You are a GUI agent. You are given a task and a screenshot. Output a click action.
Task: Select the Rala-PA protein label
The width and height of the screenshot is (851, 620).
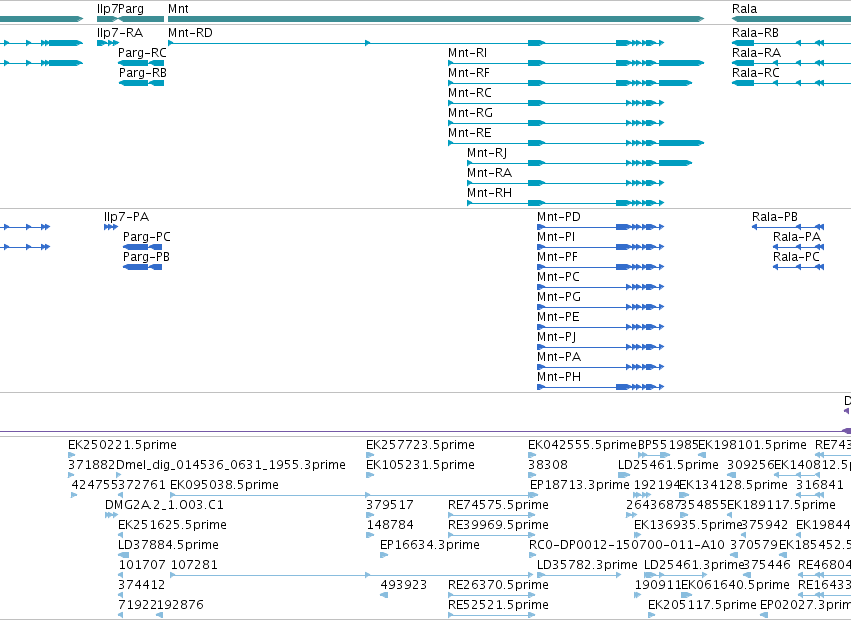coord(797,237)
